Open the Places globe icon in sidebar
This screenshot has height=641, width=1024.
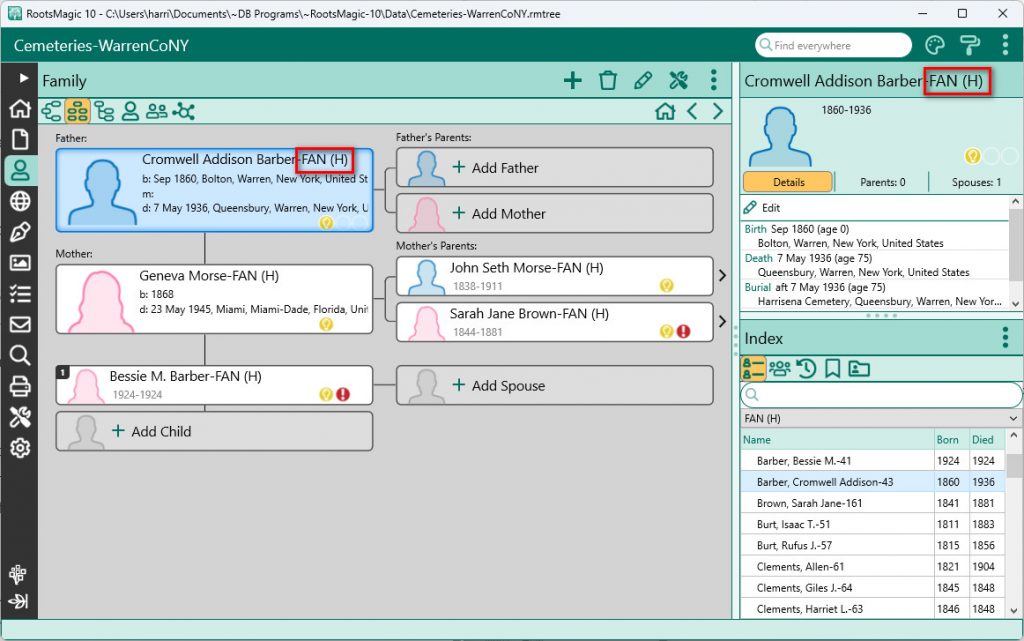[20, 201]
